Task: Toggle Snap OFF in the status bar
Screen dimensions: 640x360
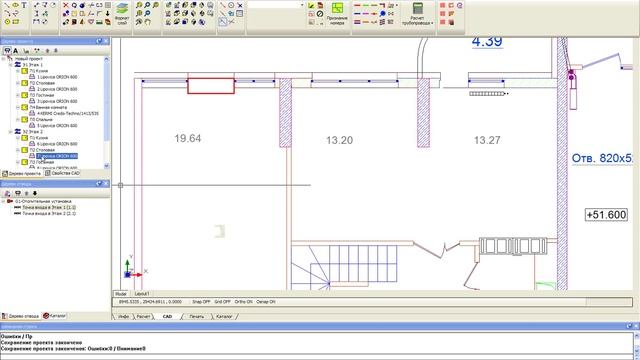Action: point(201,302)
